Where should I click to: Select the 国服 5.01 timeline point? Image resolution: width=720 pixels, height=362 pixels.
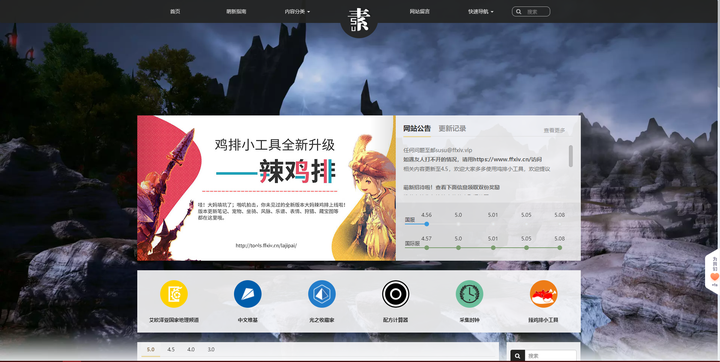tap(493, 224)
